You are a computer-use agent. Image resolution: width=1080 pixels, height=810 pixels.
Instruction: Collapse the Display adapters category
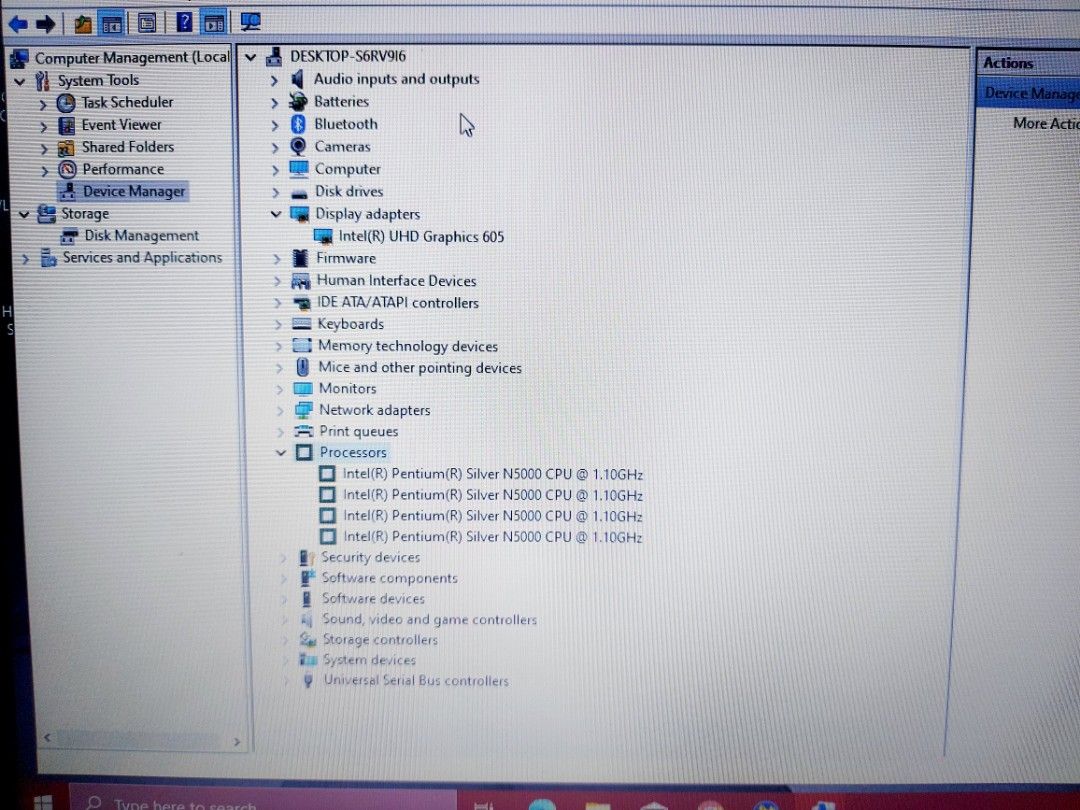pos(276,213)
